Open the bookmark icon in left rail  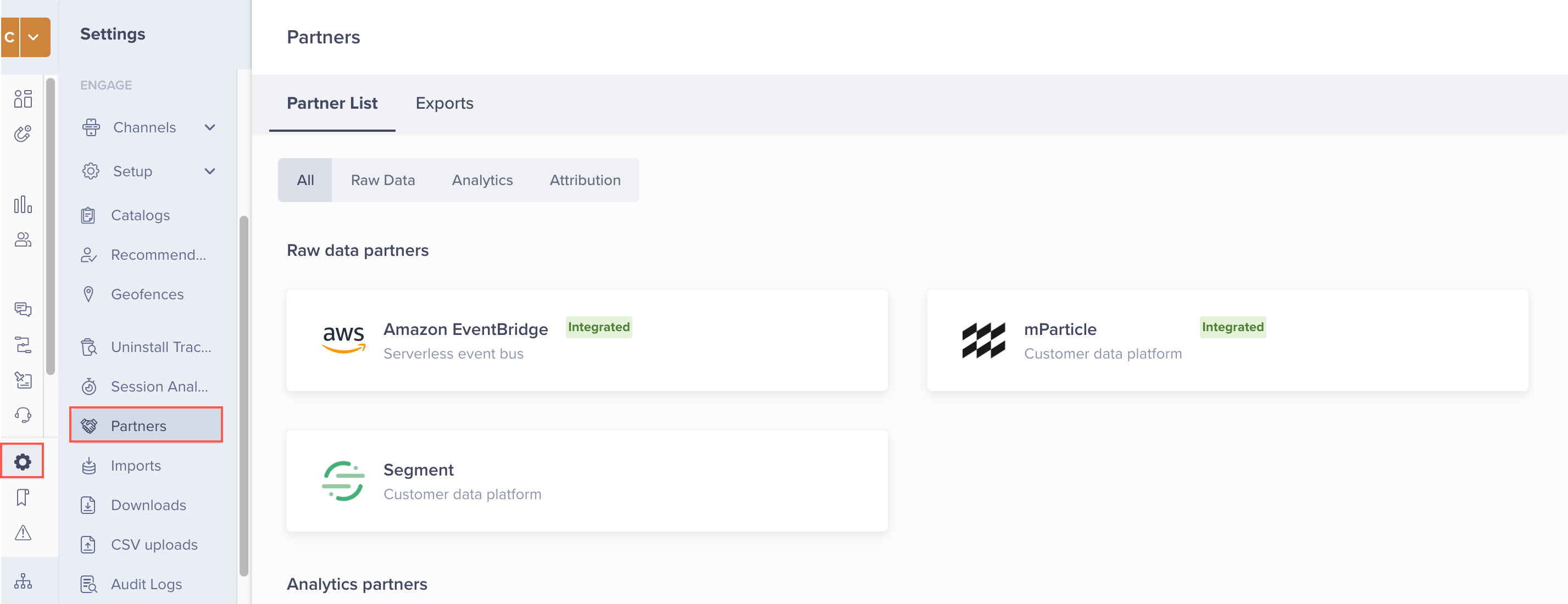[x=23, y=497]
